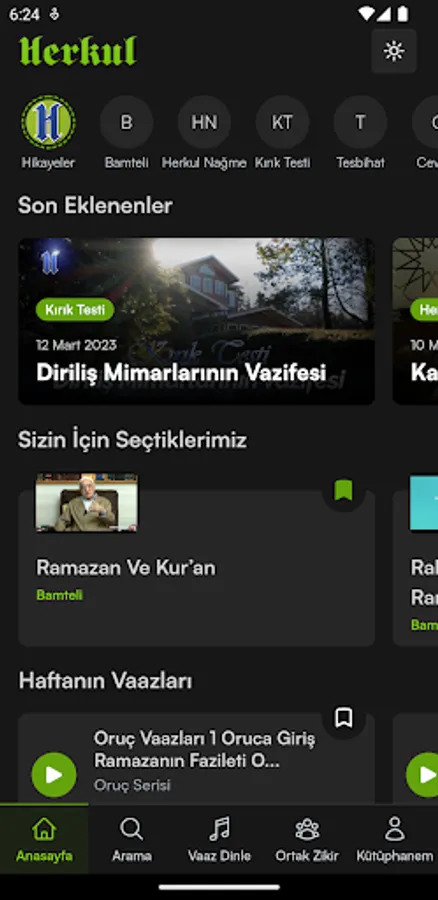Select the Anasayfa home tab
Viewport: 438px width, 900px height.
tap(44, 839)
